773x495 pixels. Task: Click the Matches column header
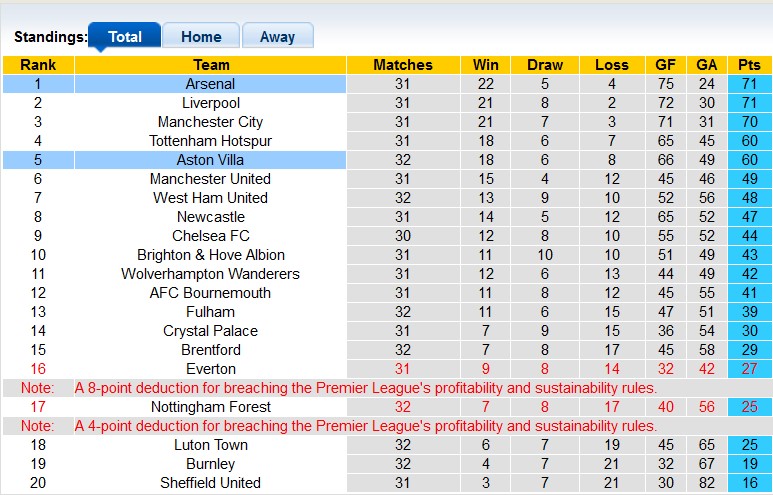(x=403, y=65)
